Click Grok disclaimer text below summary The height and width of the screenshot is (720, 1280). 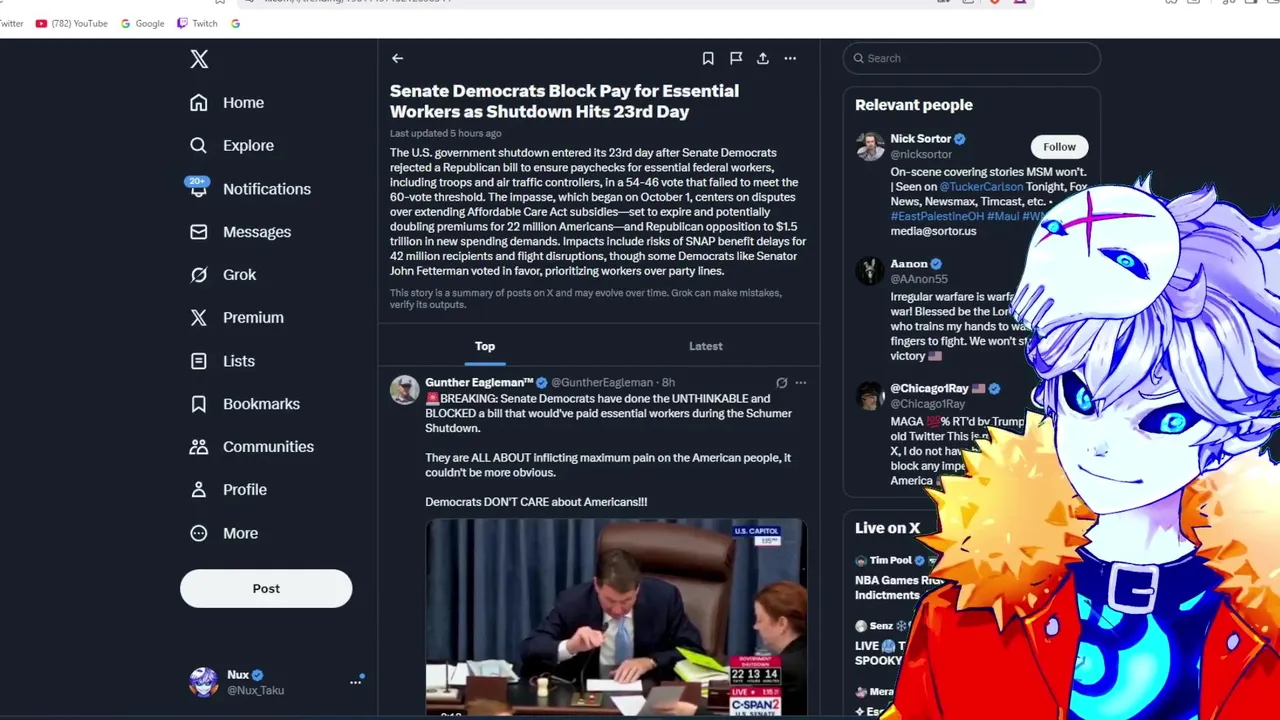(585, 298)
